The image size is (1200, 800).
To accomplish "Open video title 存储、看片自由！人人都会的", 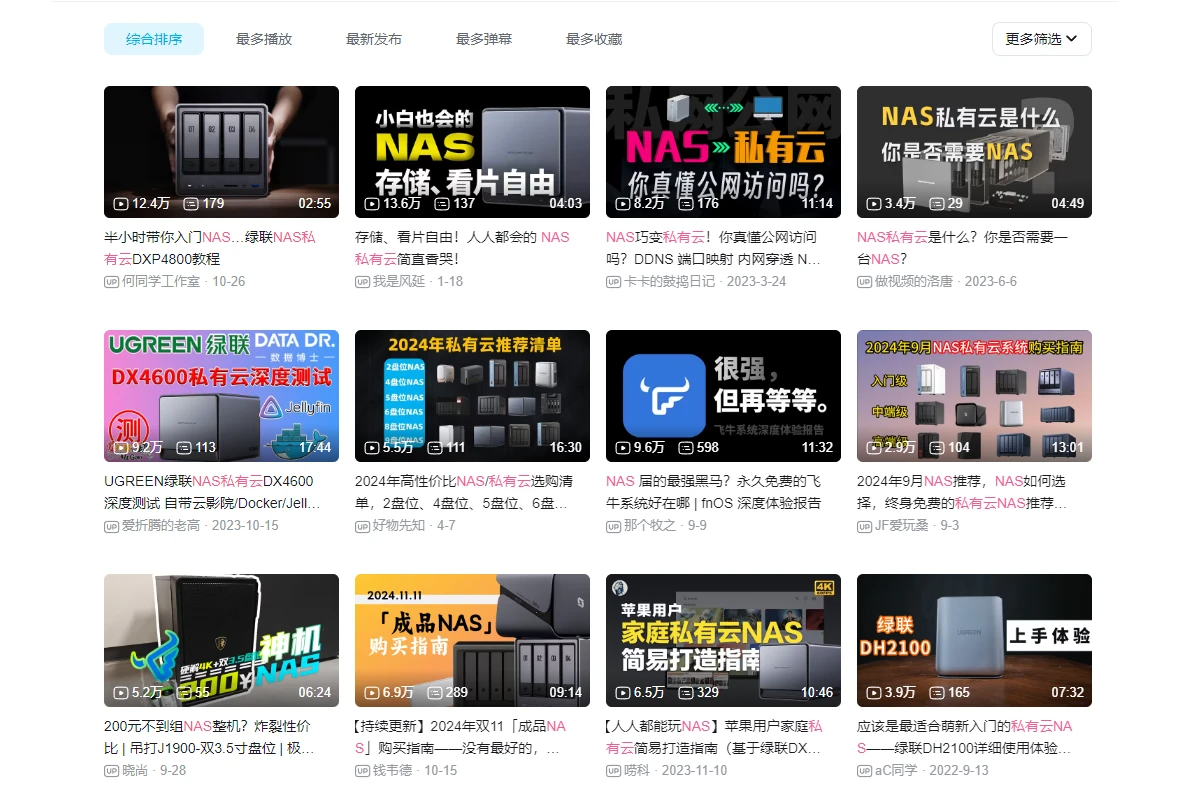I will coord(462,248).
